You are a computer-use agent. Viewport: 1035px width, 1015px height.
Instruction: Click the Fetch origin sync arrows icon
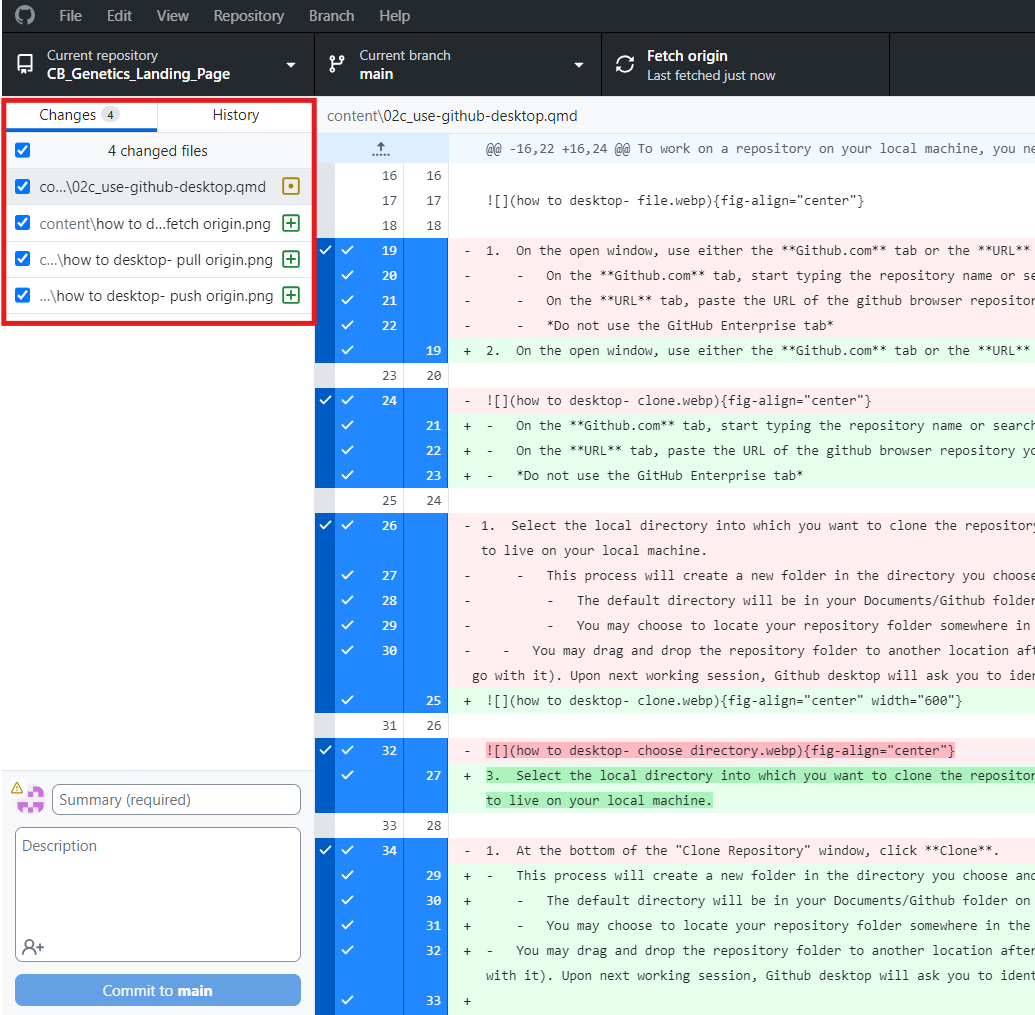click(624, 65)
